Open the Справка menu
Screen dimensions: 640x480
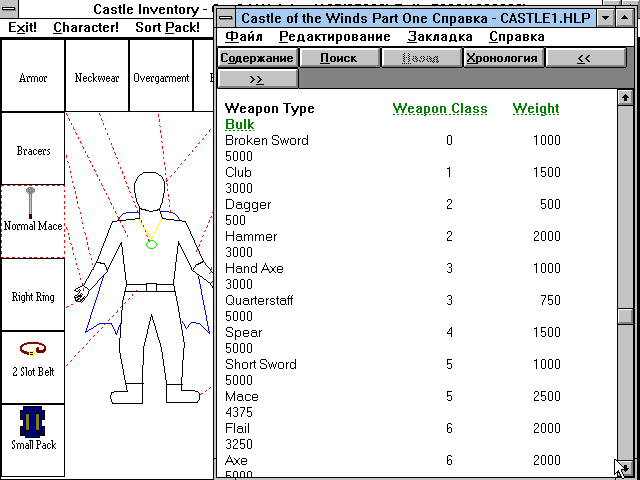click(x=517, y=37)
